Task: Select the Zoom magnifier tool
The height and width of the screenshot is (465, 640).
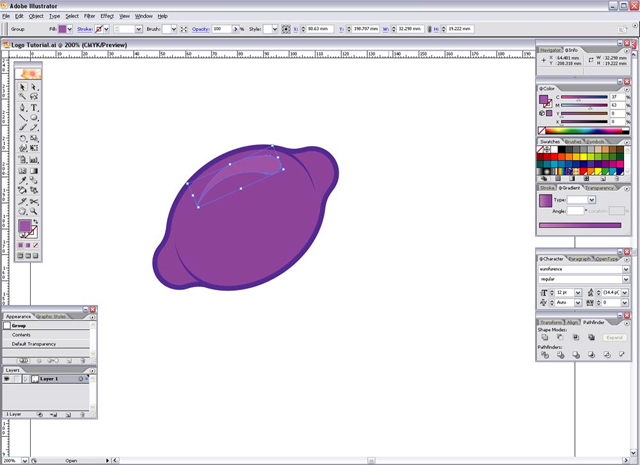Action: point(34,211)
